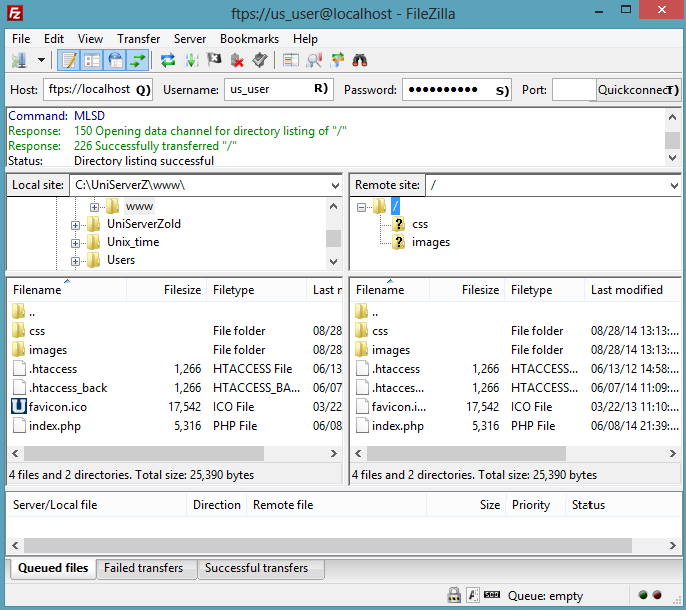This screenshot has width=686, height=610.
Task: Open the Remote site path dropdown
Action: click(x=674, y=186)
